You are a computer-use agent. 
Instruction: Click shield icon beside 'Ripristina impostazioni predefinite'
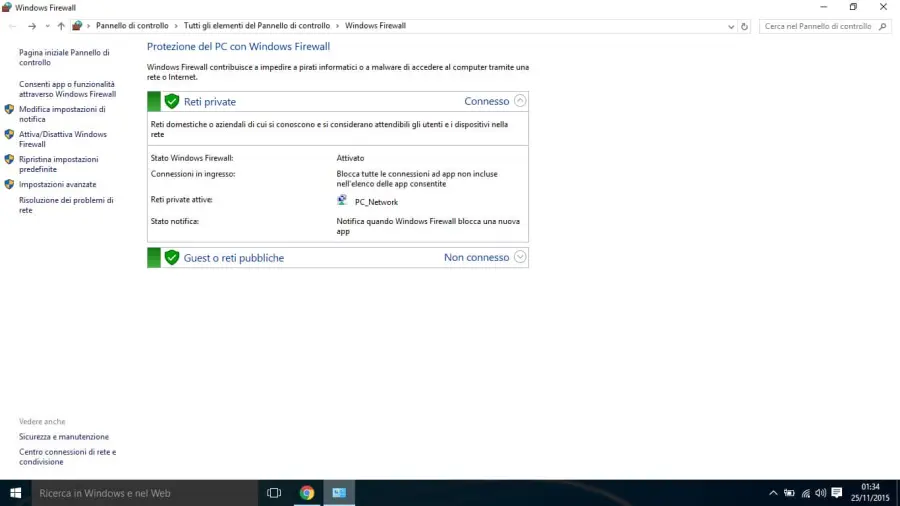[9, 159]
